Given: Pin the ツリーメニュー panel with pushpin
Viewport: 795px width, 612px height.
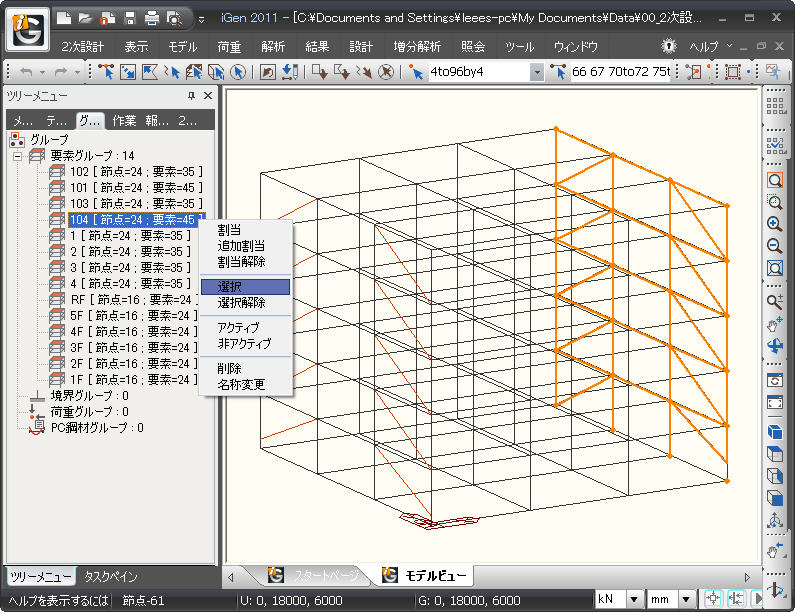Looking at the screenshot, I should tap(191, 95).
